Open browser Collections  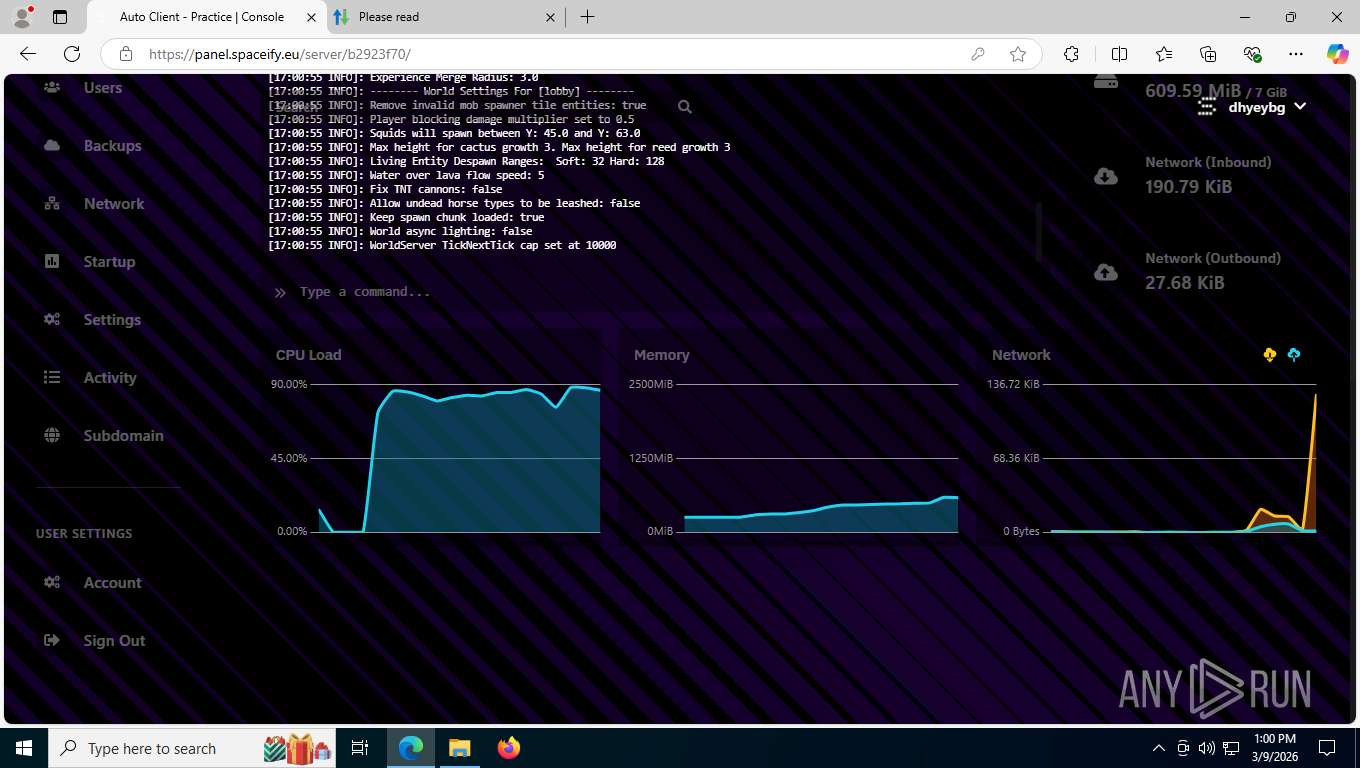pos(1208,54)
